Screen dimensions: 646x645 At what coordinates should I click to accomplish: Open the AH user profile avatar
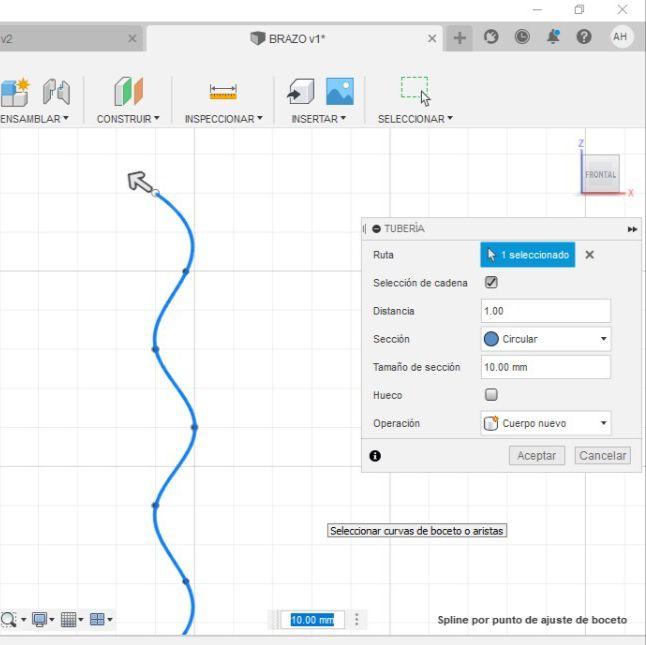pyautogui.click(x=620, y=37)
